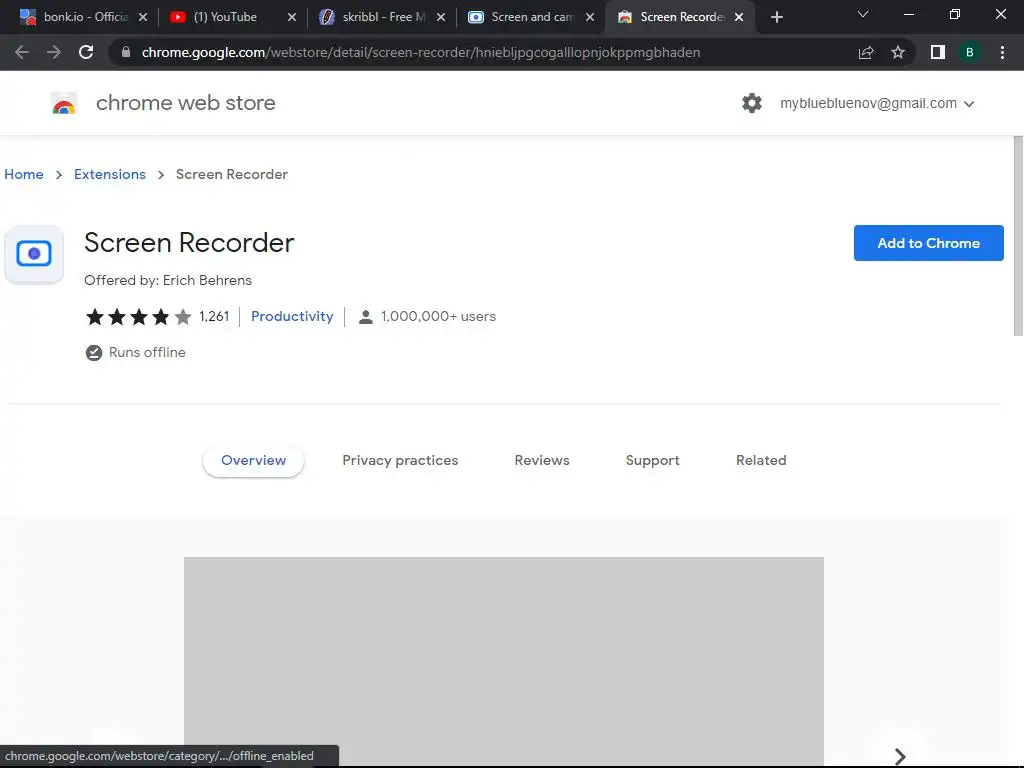Open the tab search dropdown arrow

coord(863,14)
